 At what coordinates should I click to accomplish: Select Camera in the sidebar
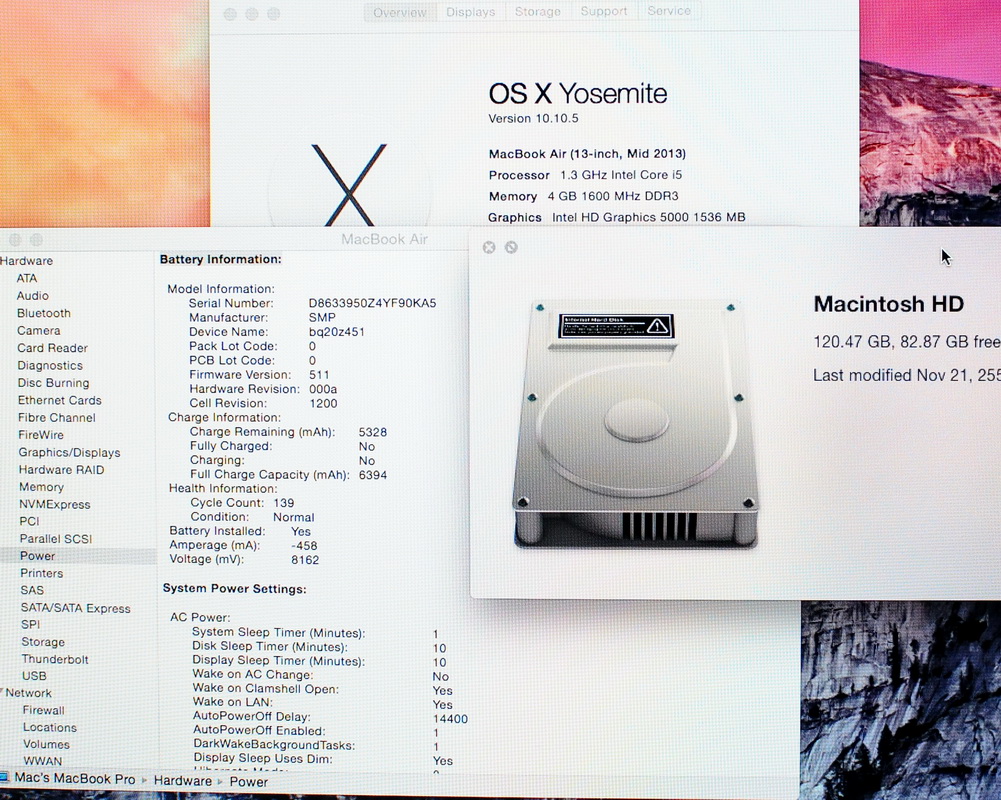pyautogui.click(x=39, y=331)
